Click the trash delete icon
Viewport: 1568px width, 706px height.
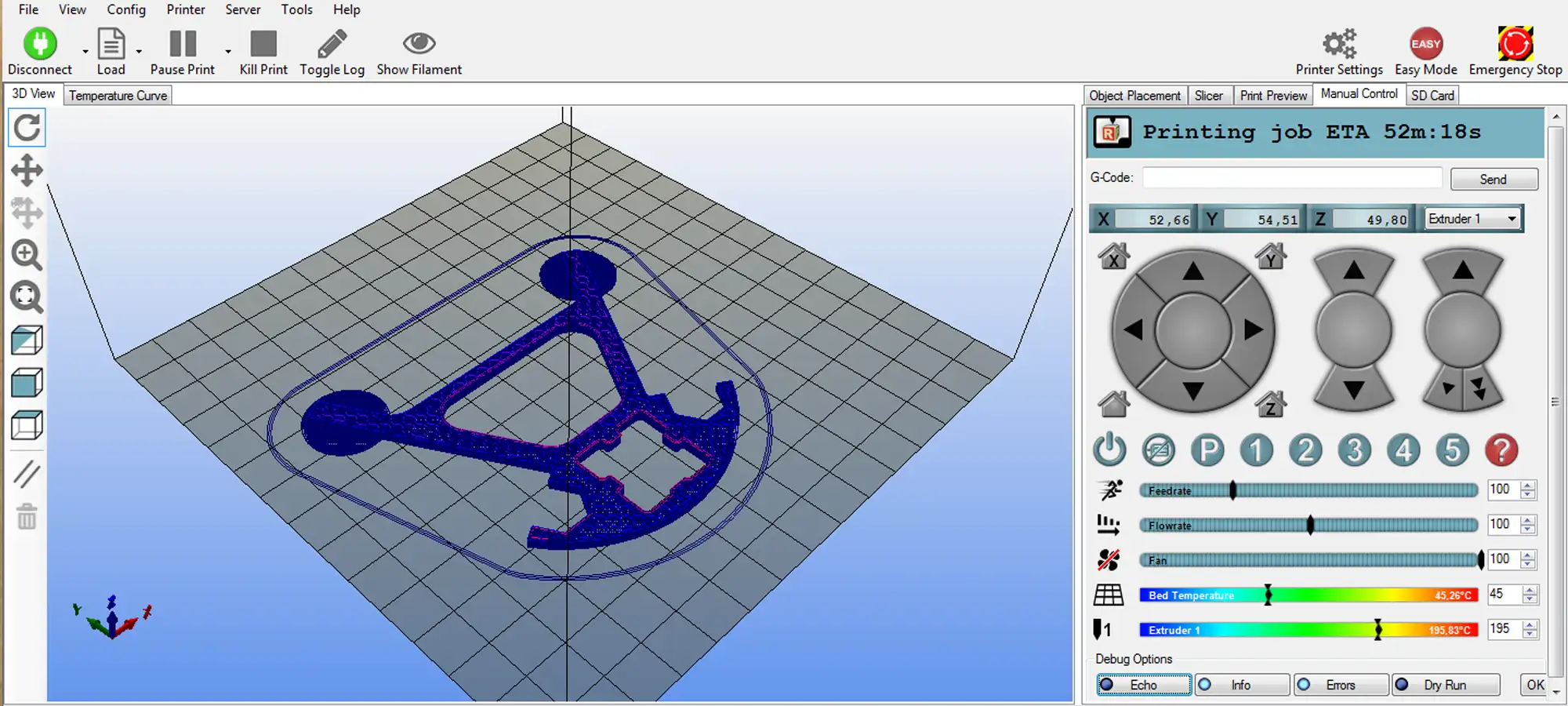point(27,516)
